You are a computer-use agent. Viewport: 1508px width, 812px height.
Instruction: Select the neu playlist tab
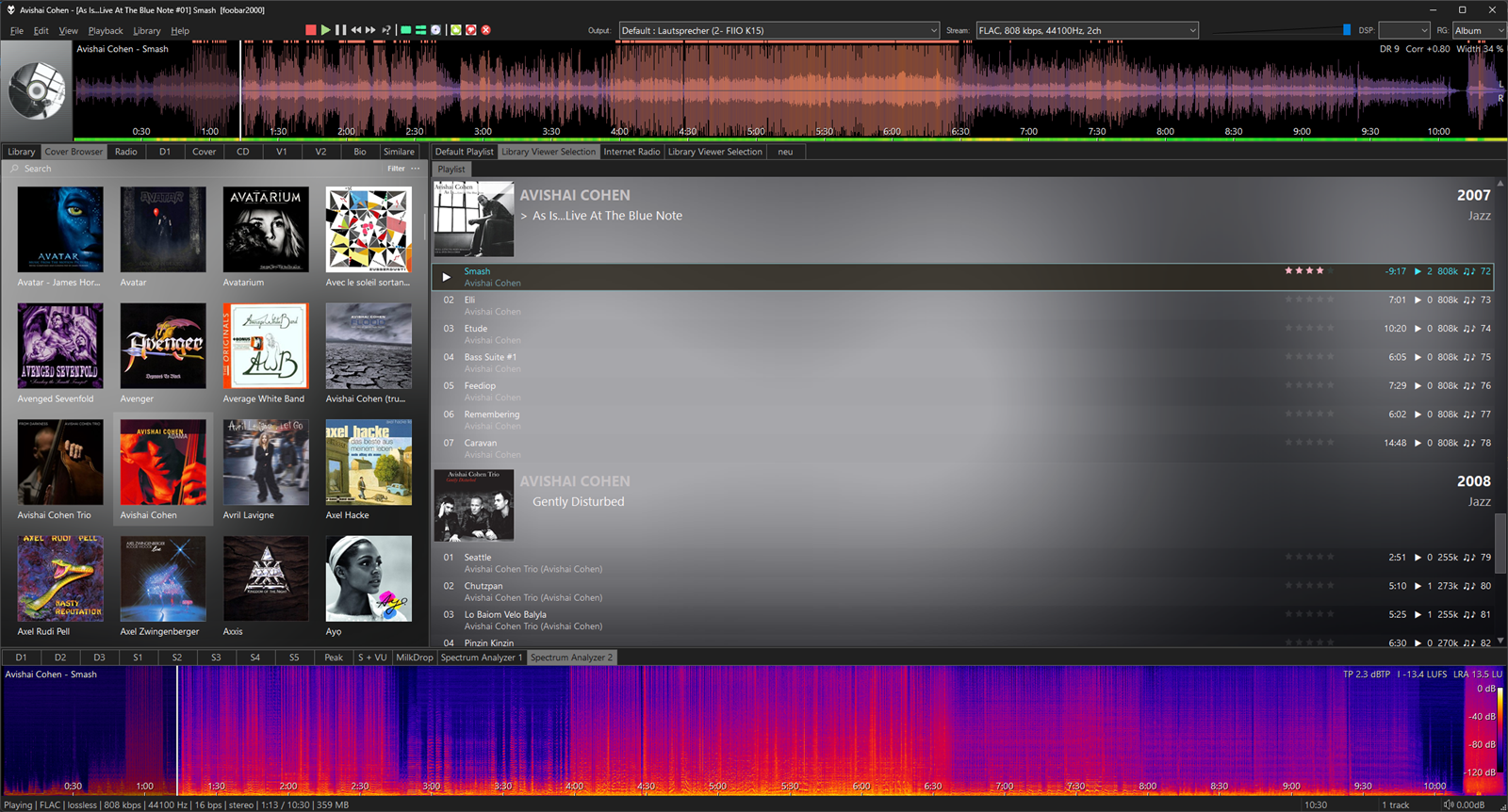tap(785, 152)
